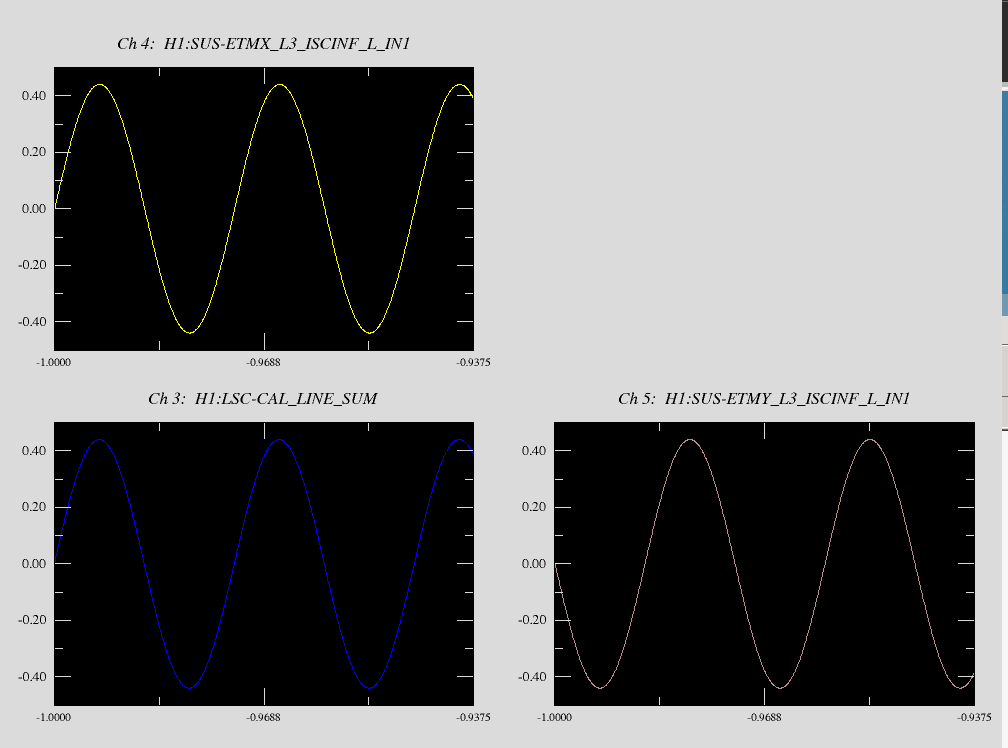Click the blue Ch 3 waveform plot
Viewport: 1008px width, 748px height.
click(264, 564)
